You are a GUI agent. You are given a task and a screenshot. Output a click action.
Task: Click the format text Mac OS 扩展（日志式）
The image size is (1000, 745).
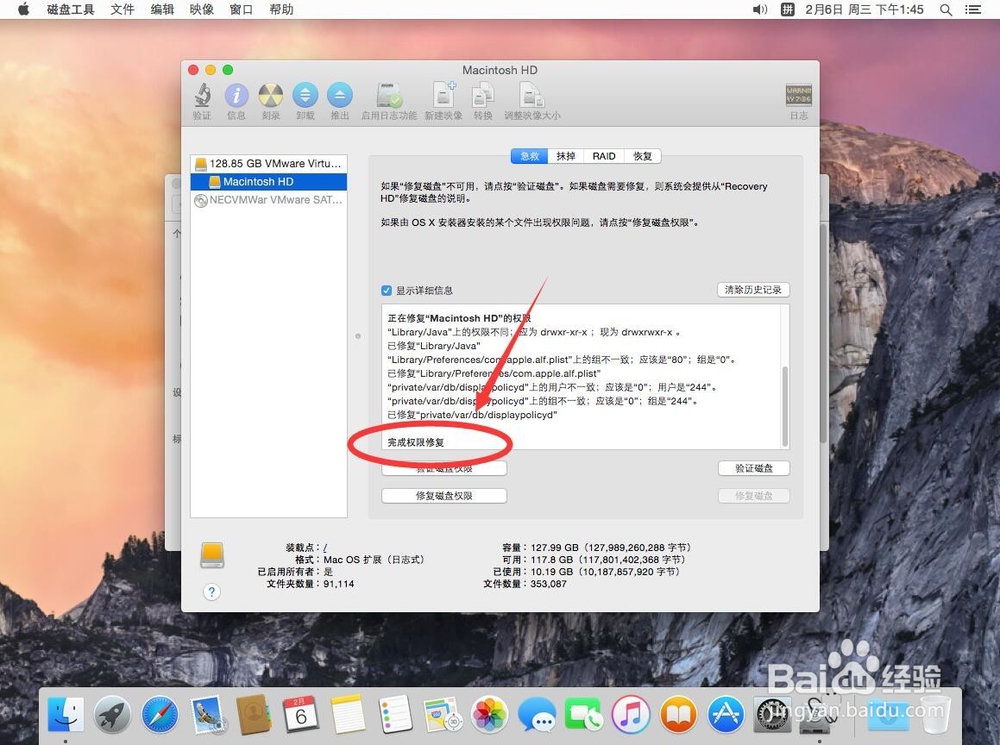[x=374, y=560]
